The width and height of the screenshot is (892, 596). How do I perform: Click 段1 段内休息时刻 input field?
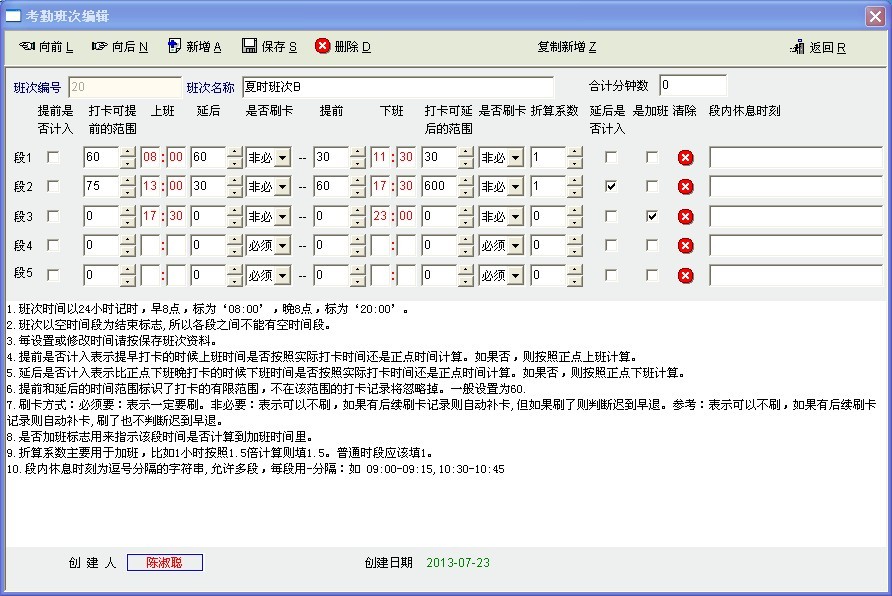click(x=795, y=157)
